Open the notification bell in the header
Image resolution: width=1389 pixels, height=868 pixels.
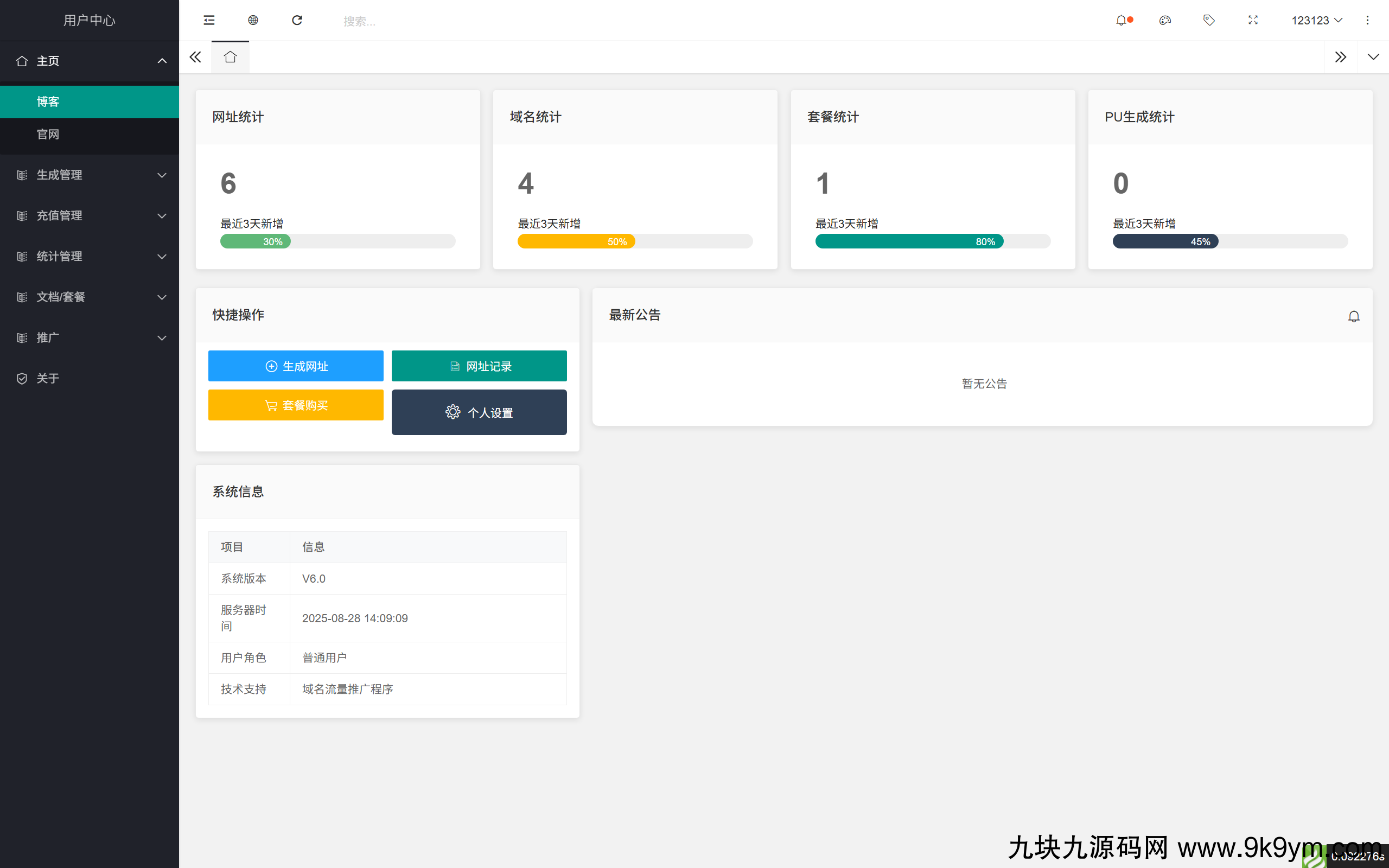(x=1121, y=20)
